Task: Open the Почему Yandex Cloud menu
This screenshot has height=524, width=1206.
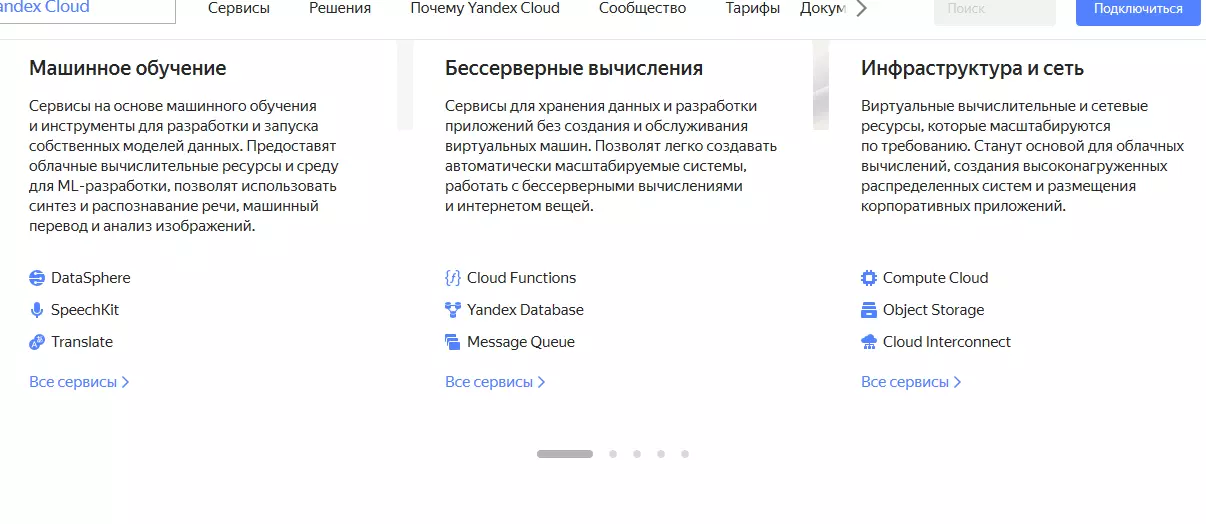Action: [485, 8]
